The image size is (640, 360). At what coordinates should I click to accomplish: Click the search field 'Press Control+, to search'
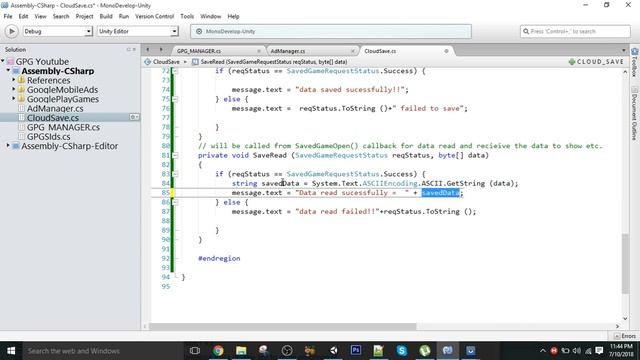tap(575, 31)
